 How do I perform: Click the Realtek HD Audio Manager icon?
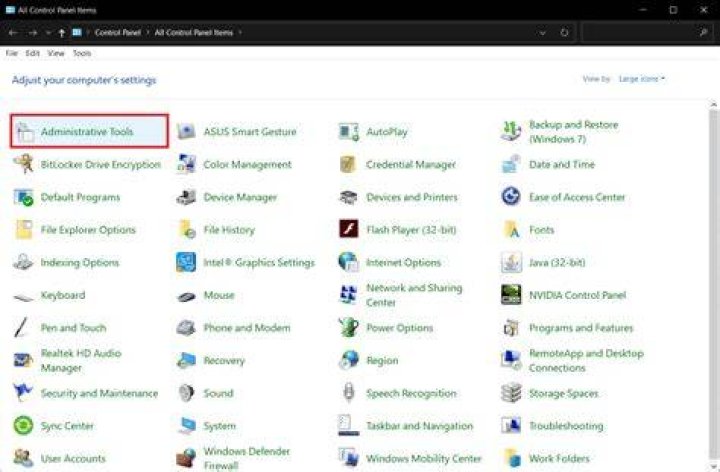24,361
